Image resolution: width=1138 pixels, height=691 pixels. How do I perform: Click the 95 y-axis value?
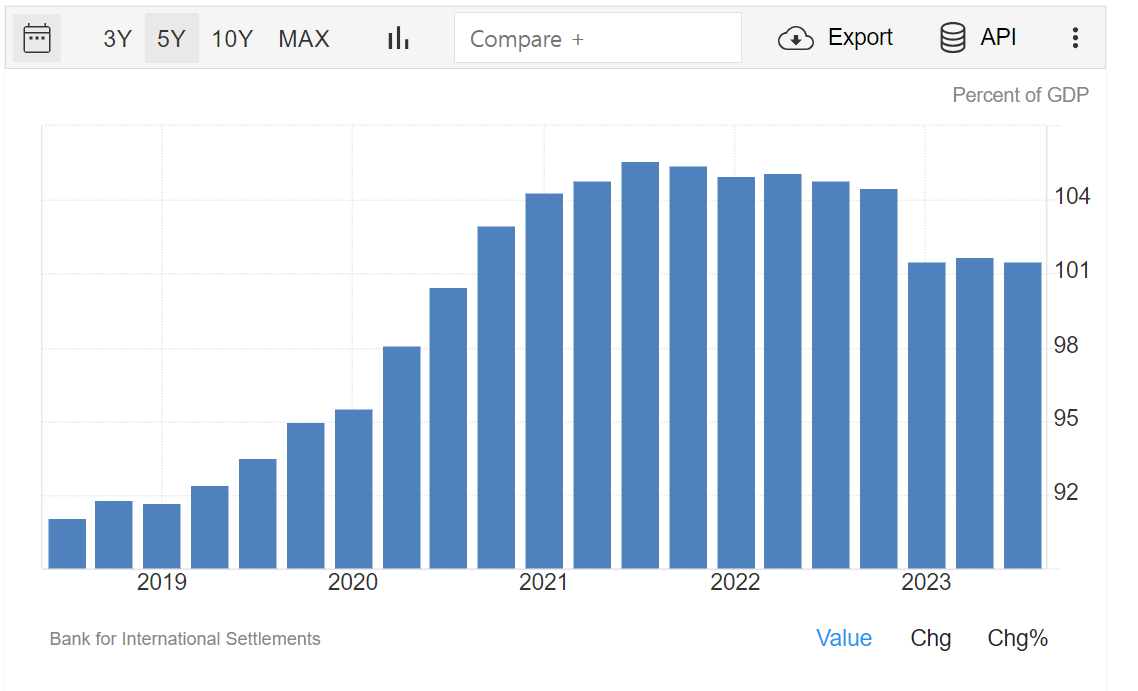click(1066, 418)
